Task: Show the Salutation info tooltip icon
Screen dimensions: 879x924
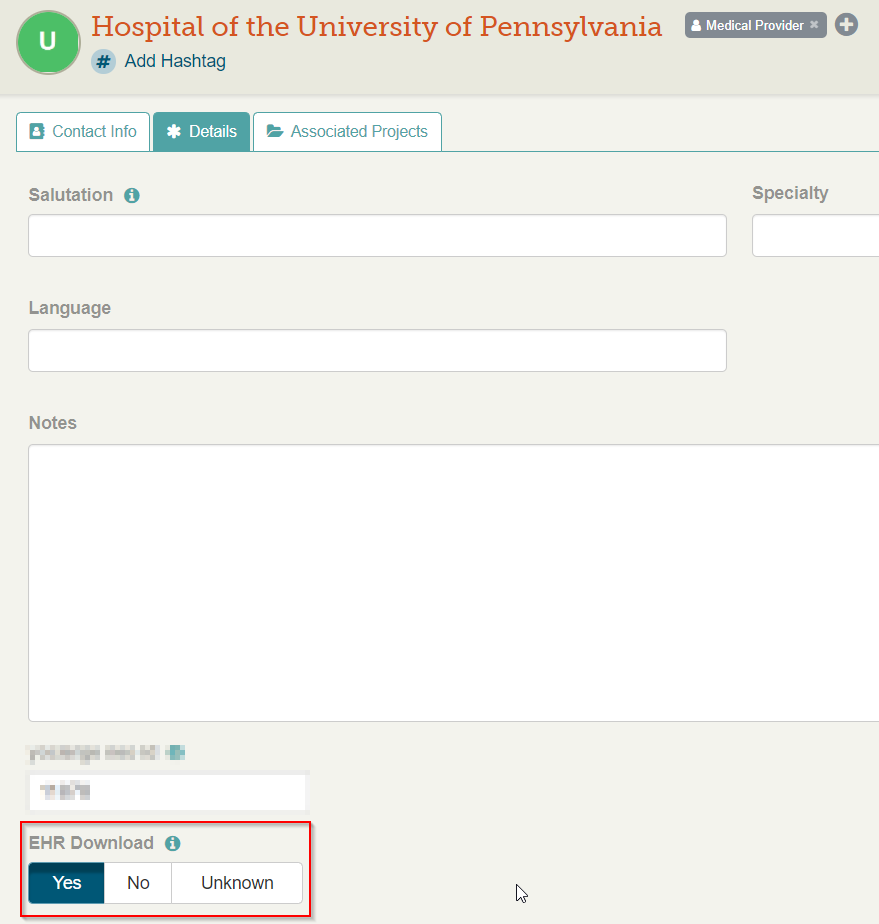Action: pos(132,195)
